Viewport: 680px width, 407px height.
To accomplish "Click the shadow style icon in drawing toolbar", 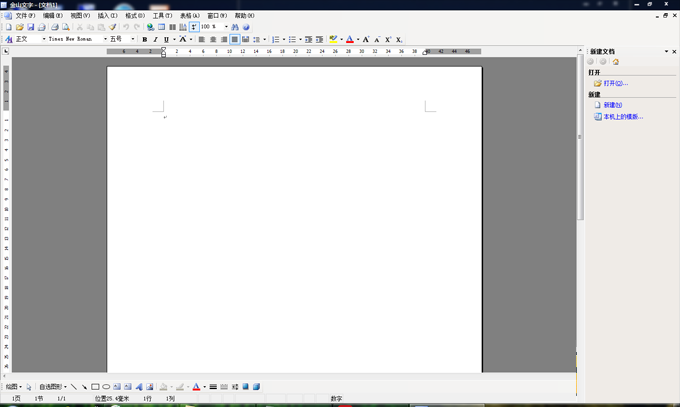I will pyautogui.click(x=245, y=387).
